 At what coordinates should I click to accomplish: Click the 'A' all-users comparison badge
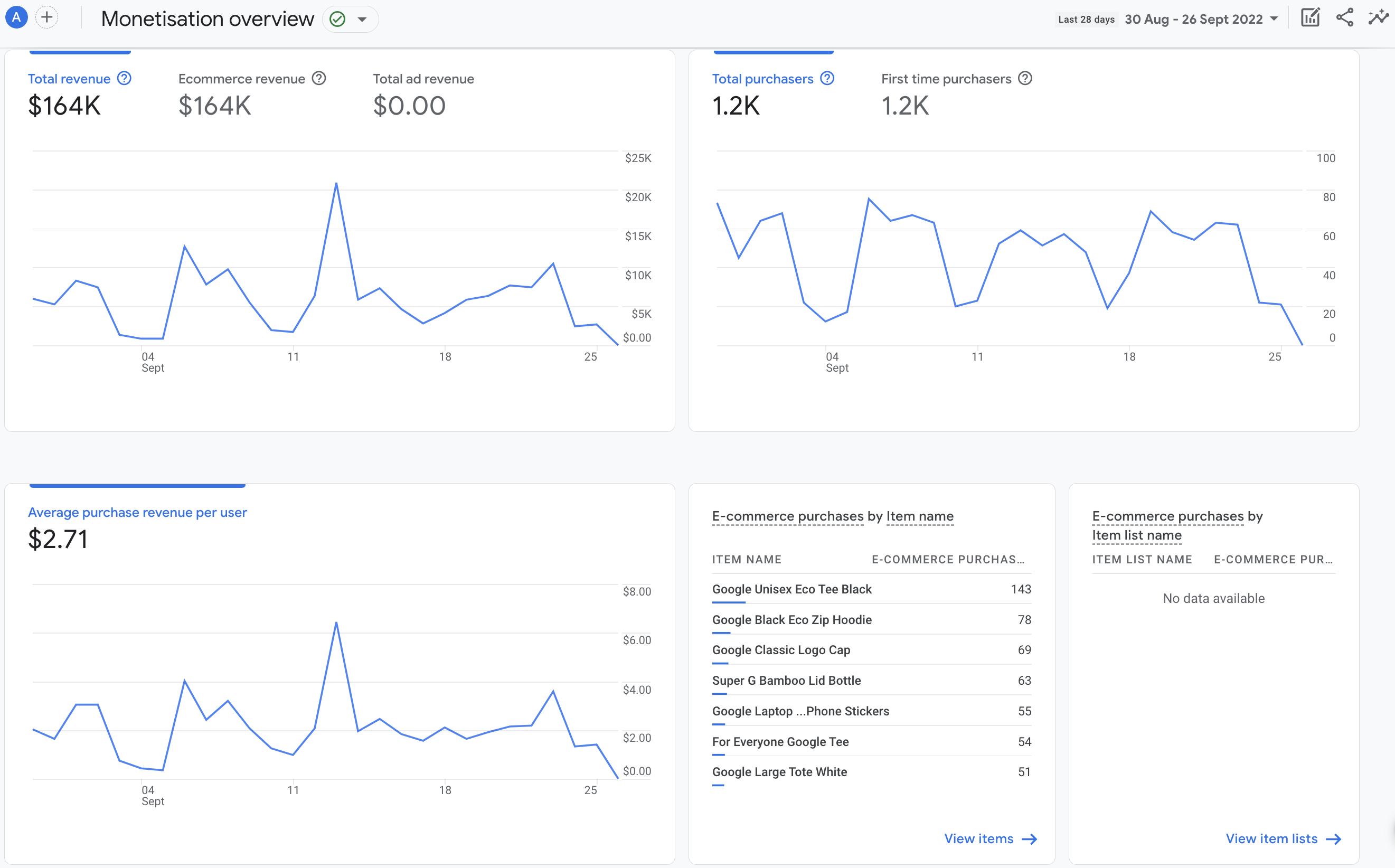point(17,18)
